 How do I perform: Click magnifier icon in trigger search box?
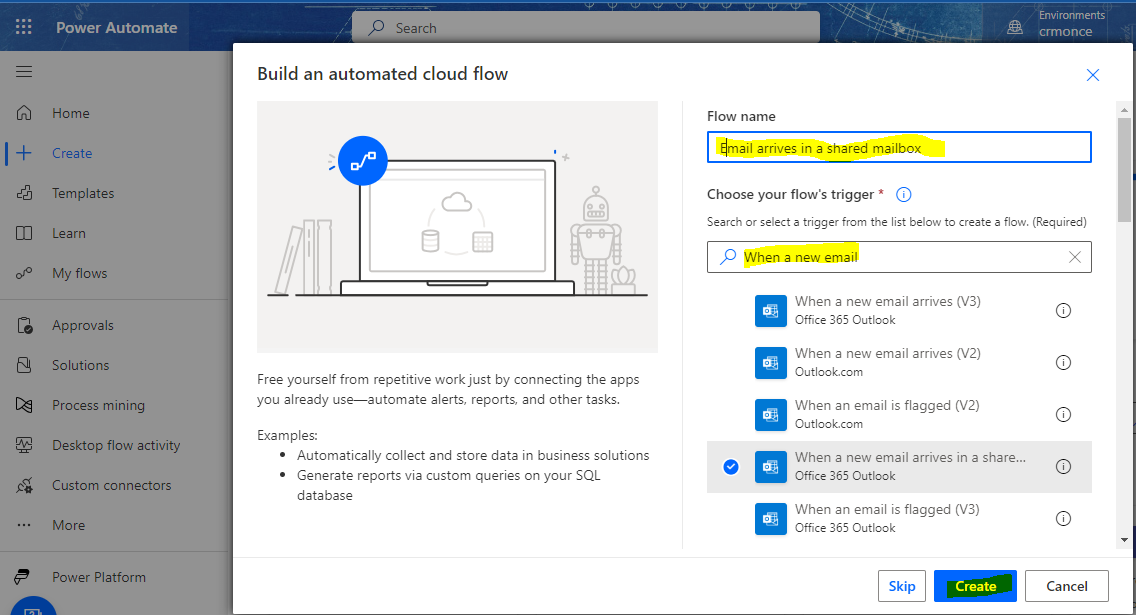coord(727,256)
